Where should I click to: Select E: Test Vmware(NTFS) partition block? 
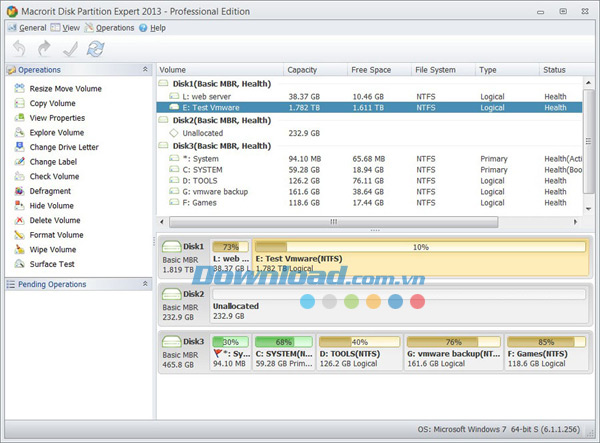click(x=421, y=257)
